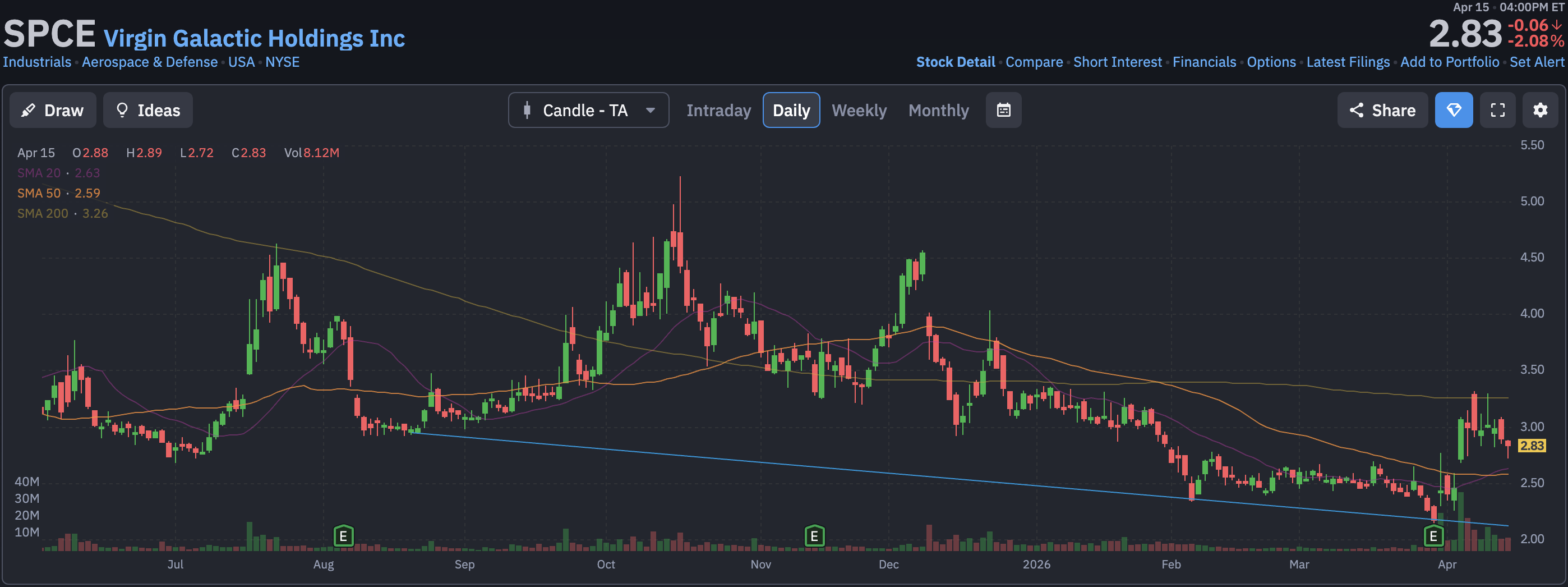The width and height of the screenshot is (1568, 587).
Task: Open the Financials link
Action: click(1204, 62)
